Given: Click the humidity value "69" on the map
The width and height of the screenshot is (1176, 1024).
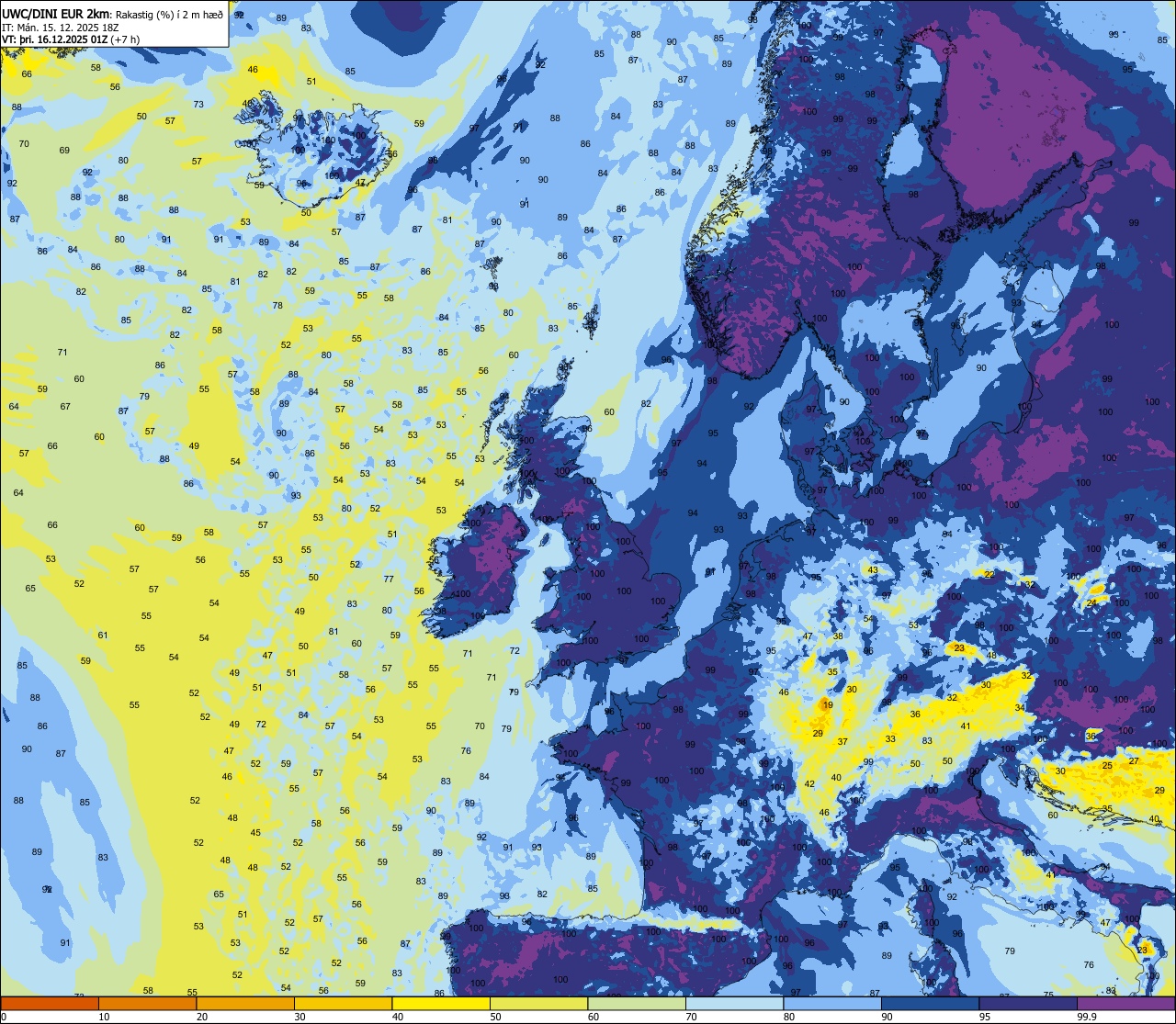Looking at the screenshot, I should (x=64, y=151).
